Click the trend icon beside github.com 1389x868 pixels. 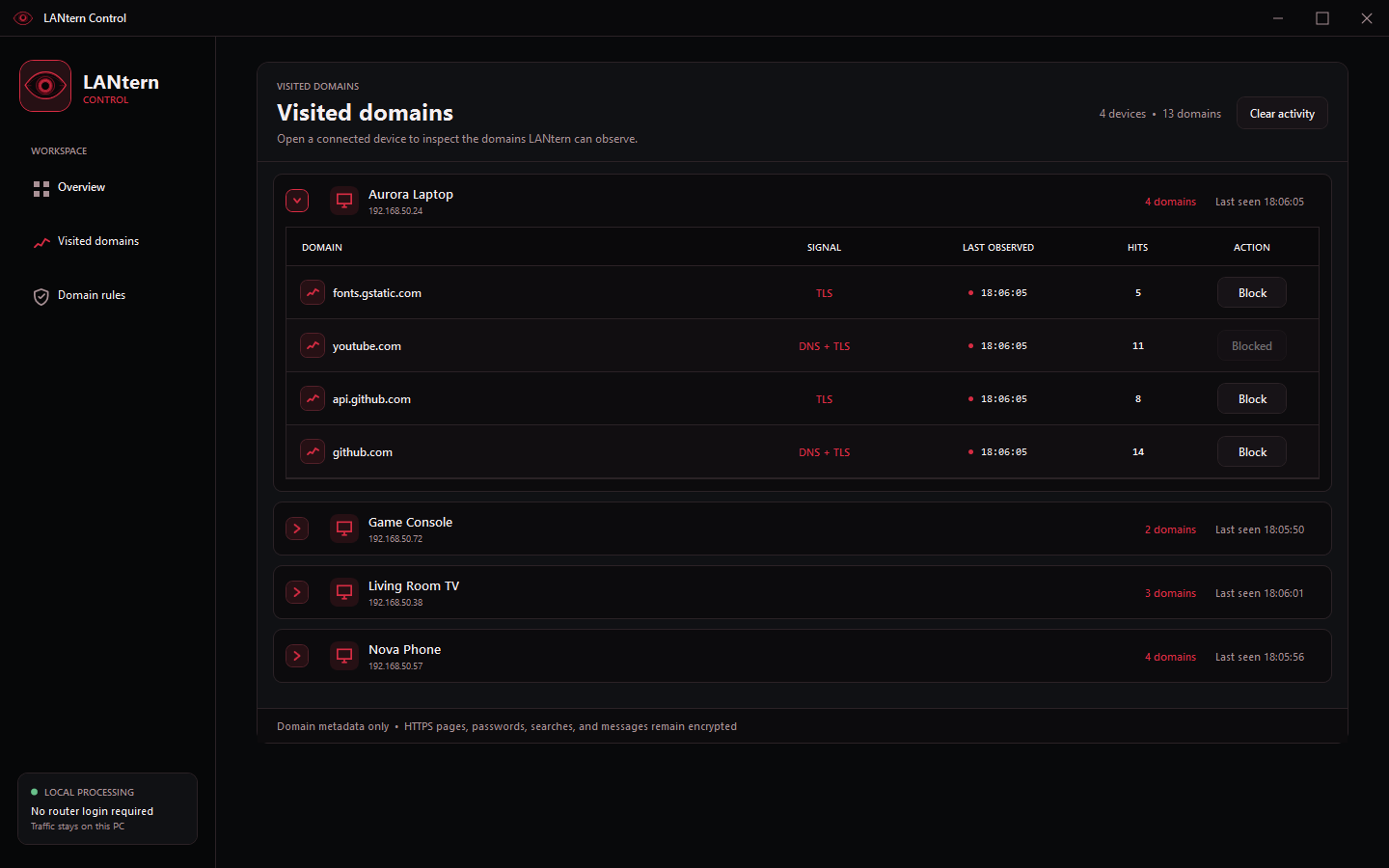click(x=313, y=451)
